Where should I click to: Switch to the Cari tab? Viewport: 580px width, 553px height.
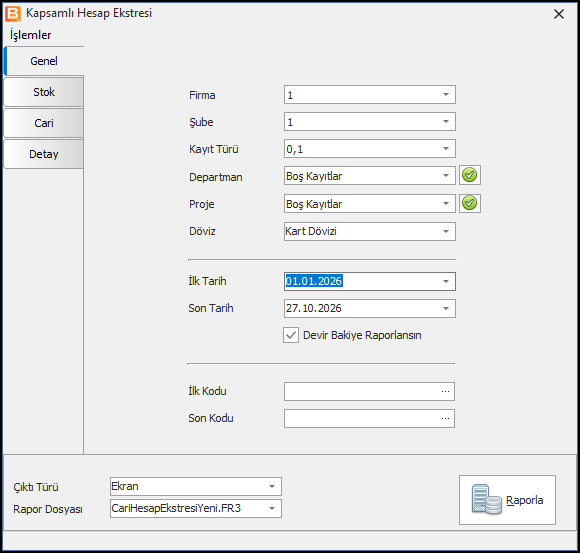(44, 123)
